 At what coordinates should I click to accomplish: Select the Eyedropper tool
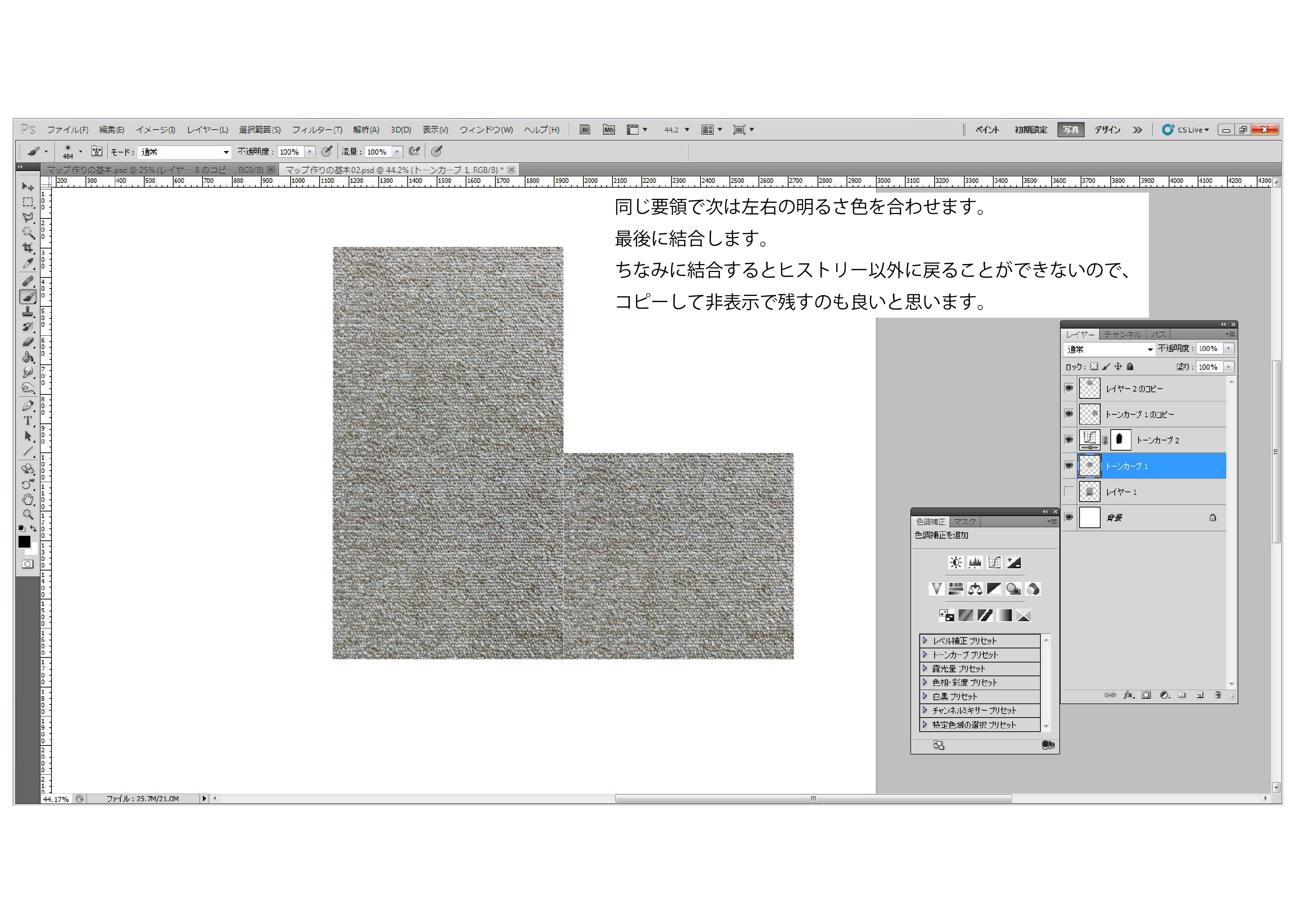point(27,263)
